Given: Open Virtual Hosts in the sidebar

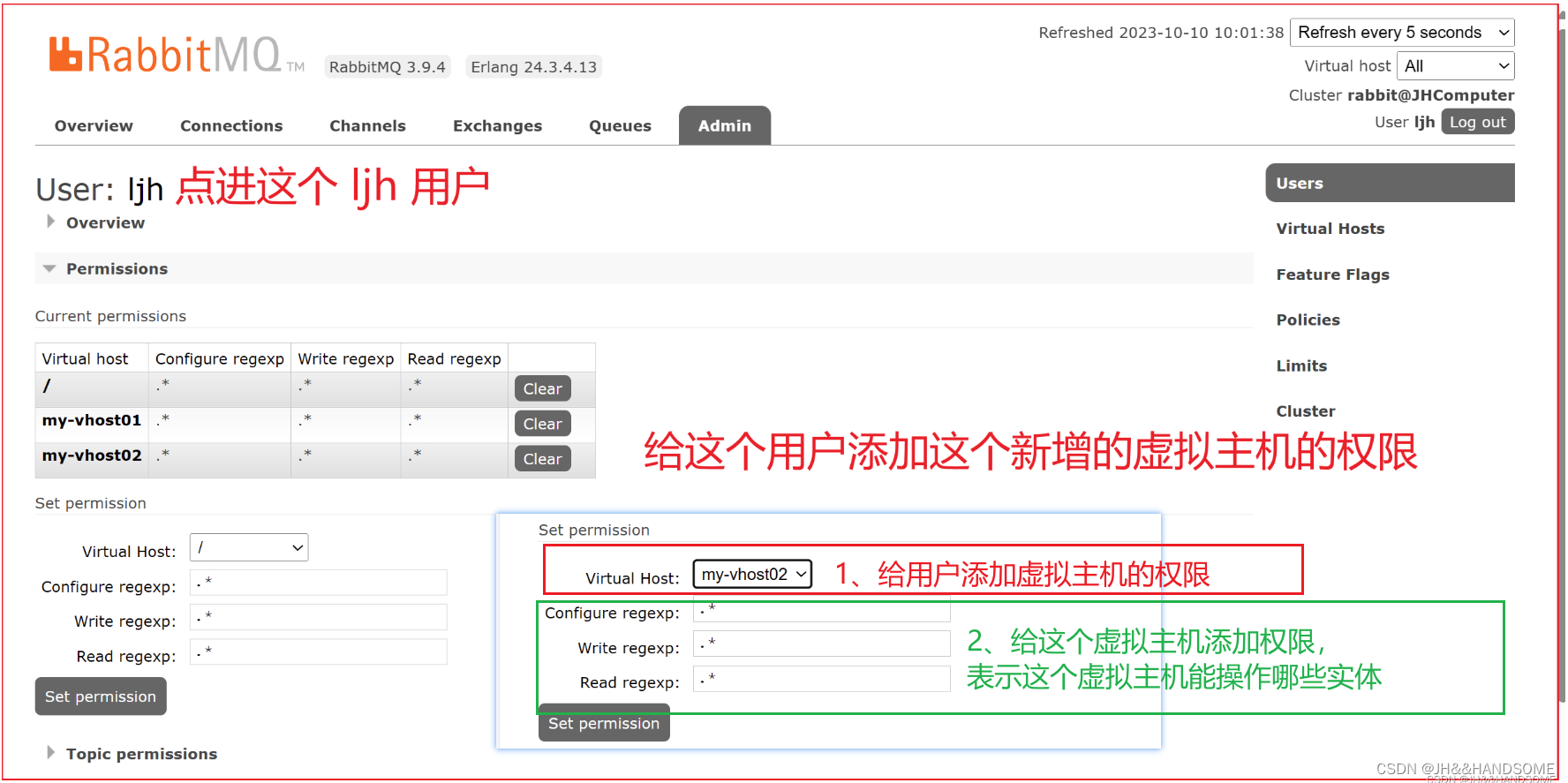Looking at the screenshot, I should [1330, 229].
